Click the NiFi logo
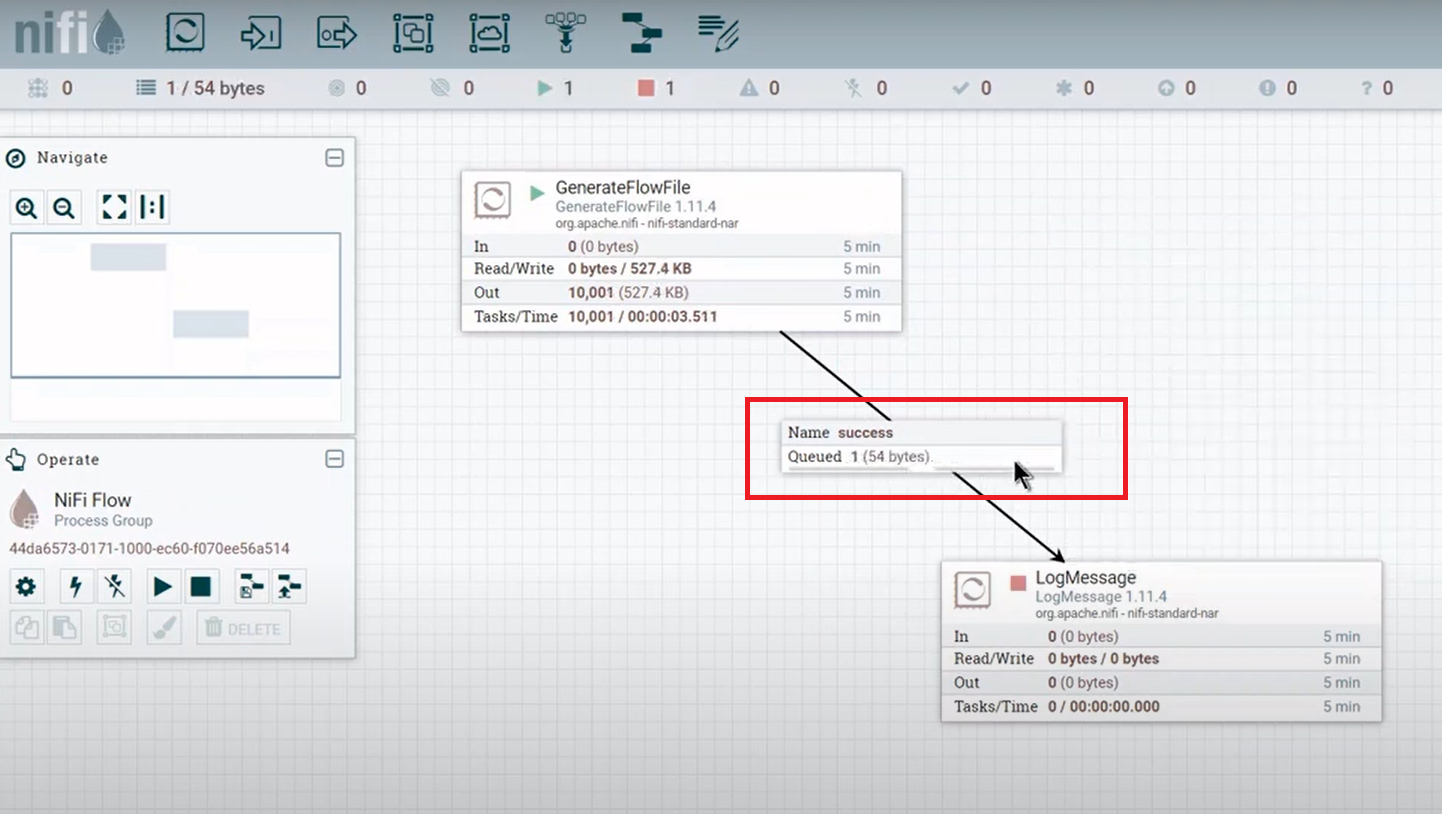1442x814 pixels. coord(69,34)
